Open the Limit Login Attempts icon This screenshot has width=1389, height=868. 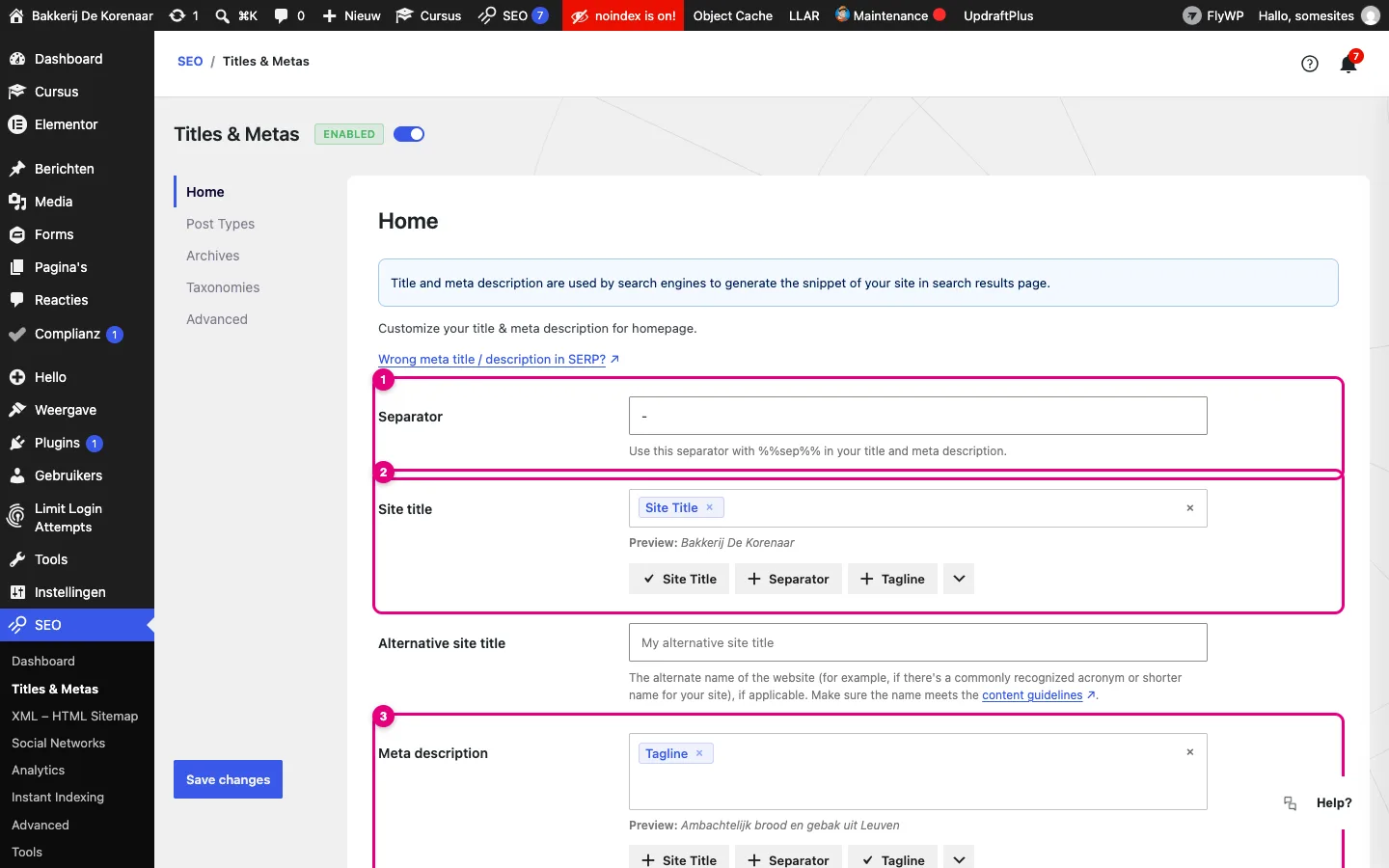pos(16,517)
